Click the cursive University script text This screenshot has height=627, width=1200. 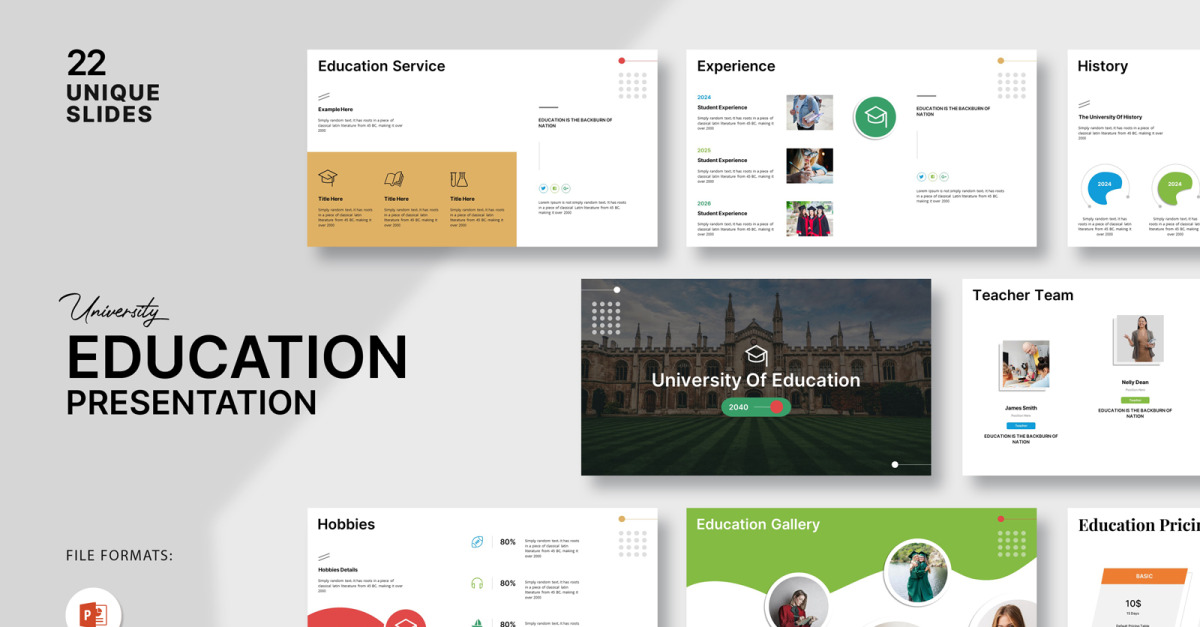coord(112,310)
